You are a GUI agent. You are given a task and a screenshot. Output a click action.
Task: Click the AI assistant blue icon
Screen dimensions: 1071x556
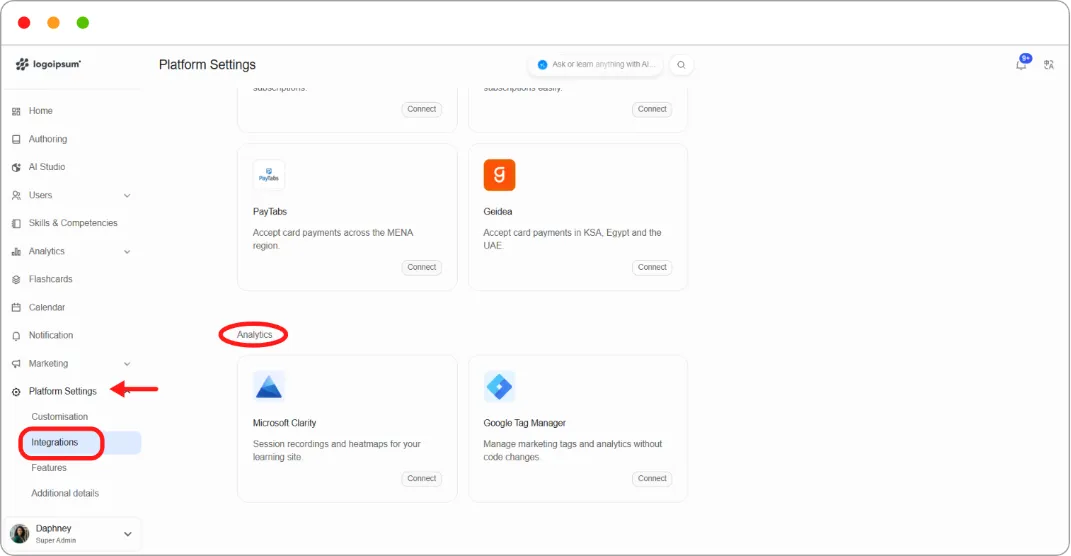coord(542,64)
